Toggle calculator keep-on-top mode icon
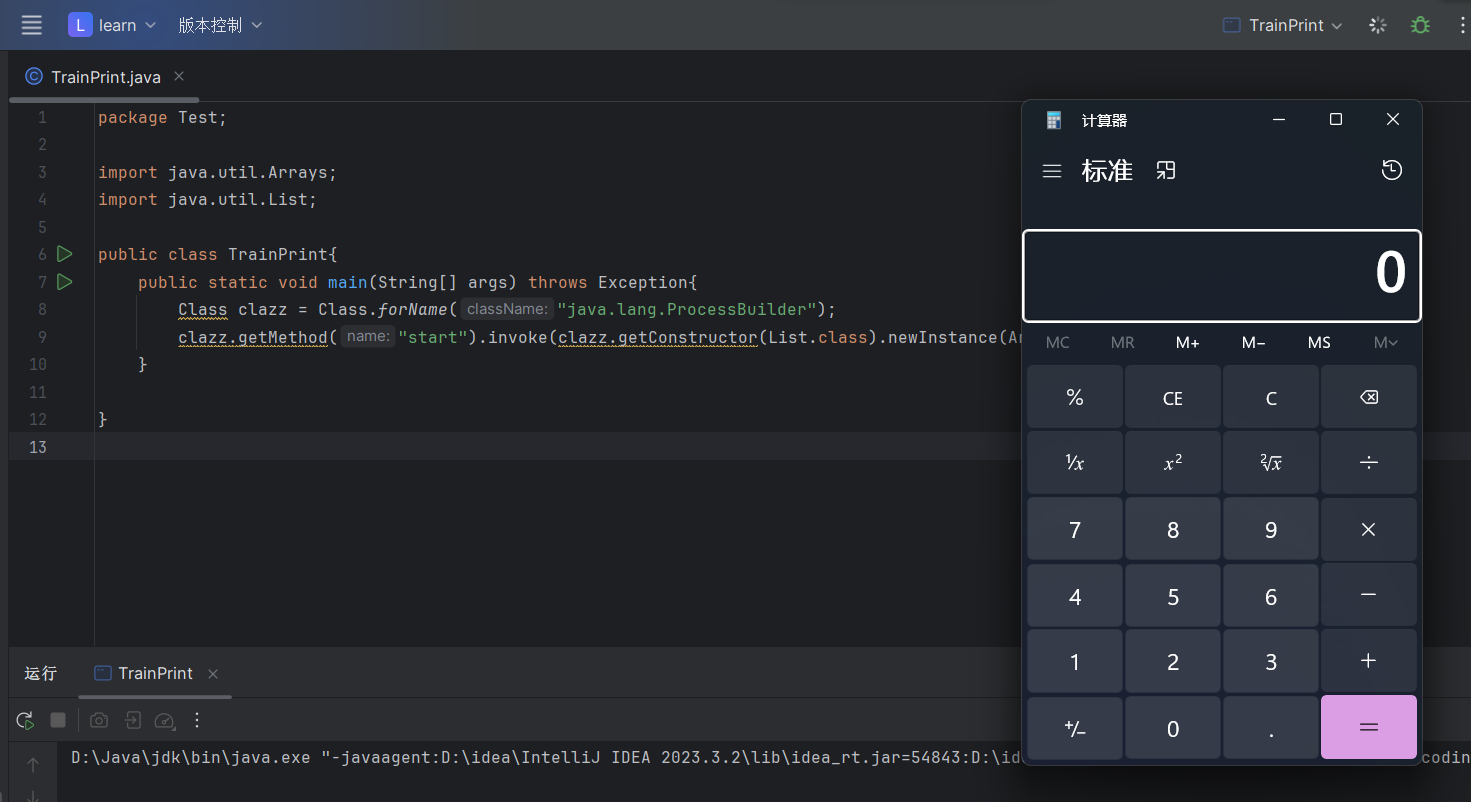The width and height of the screenshot is (1471, 802). coord(1166,171)
